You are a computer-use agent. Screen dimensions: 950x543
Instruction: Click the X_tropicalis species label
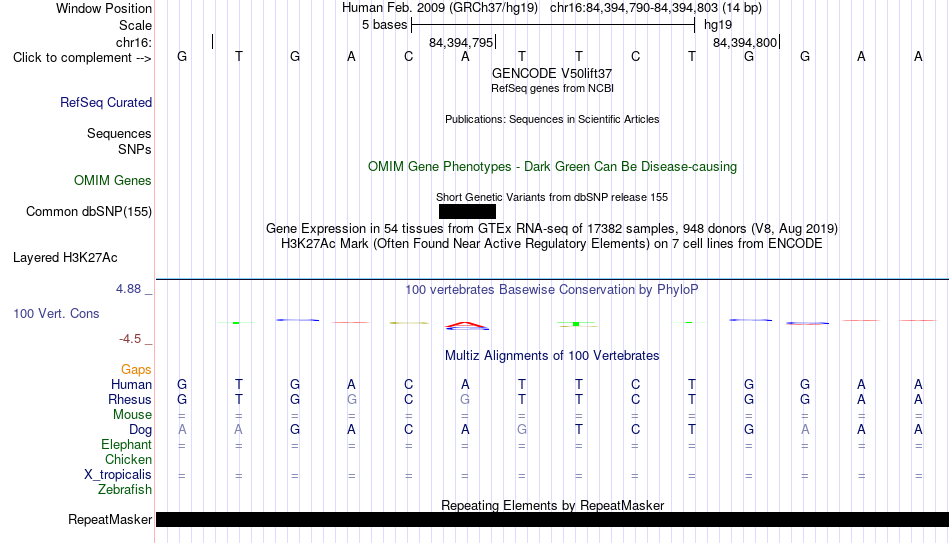pos(118,475)
